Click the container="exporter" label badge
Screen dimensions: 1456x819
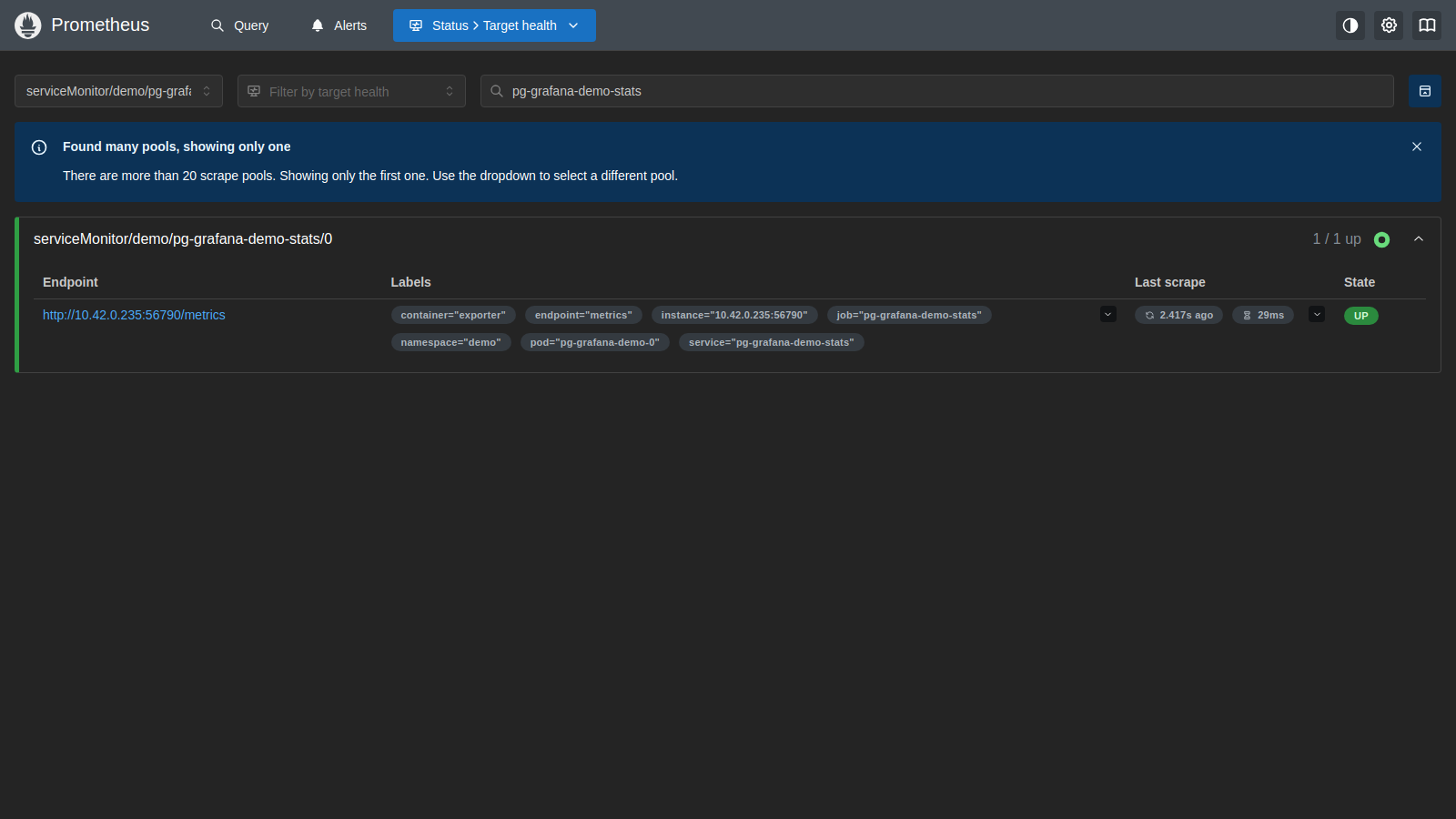(453, 315)
